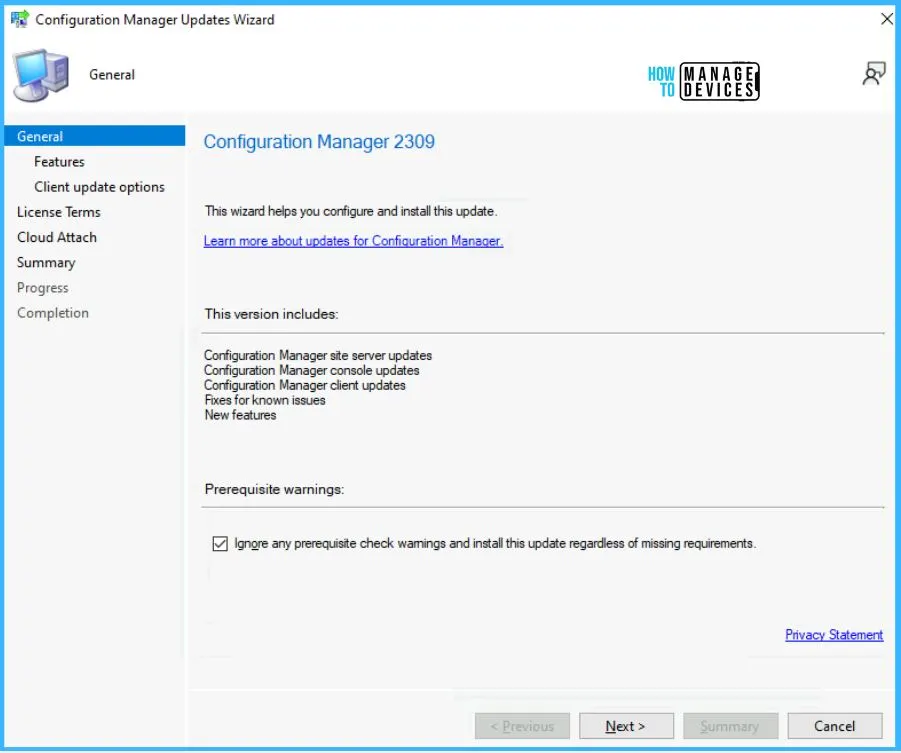Go to the Features sub-step
This screenshot has width=901, height=753.
point(59,162)
